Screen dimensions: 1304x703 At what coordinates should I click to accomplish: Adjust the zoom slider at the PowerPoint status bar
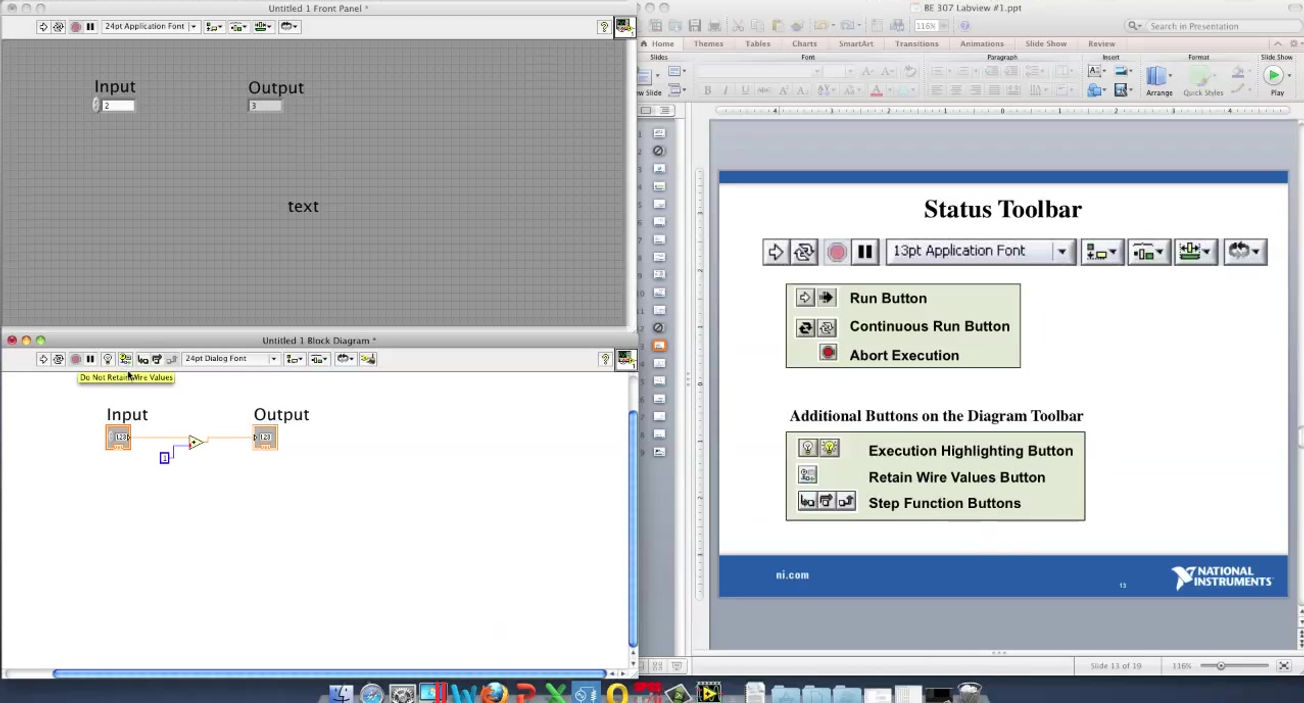1222,665
